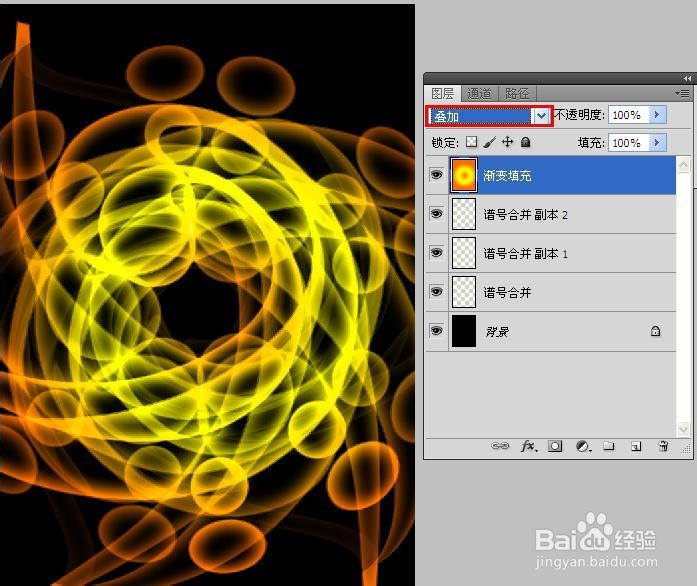Open the 填充 fill slider arrow
The image size is (697, 586).
(657, 143)
